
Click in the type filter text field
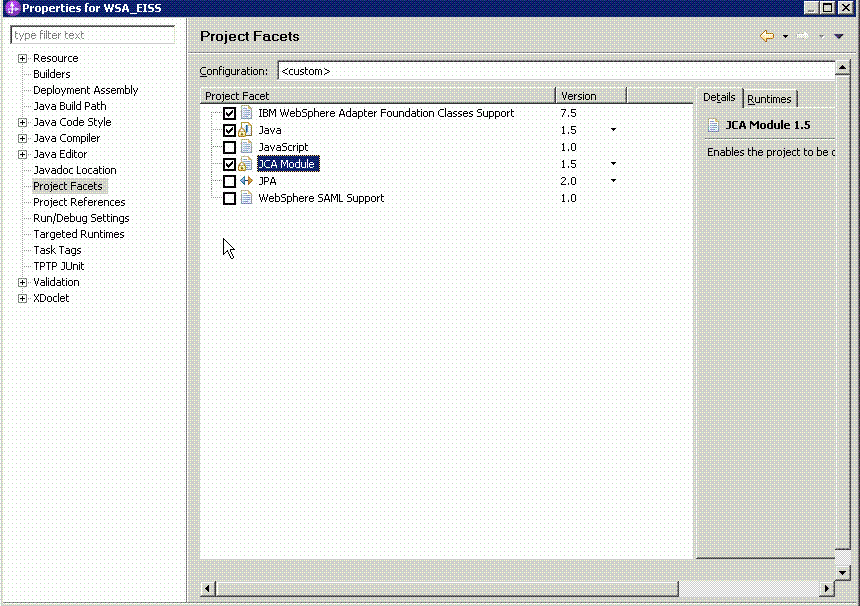[x=93, y=35]
